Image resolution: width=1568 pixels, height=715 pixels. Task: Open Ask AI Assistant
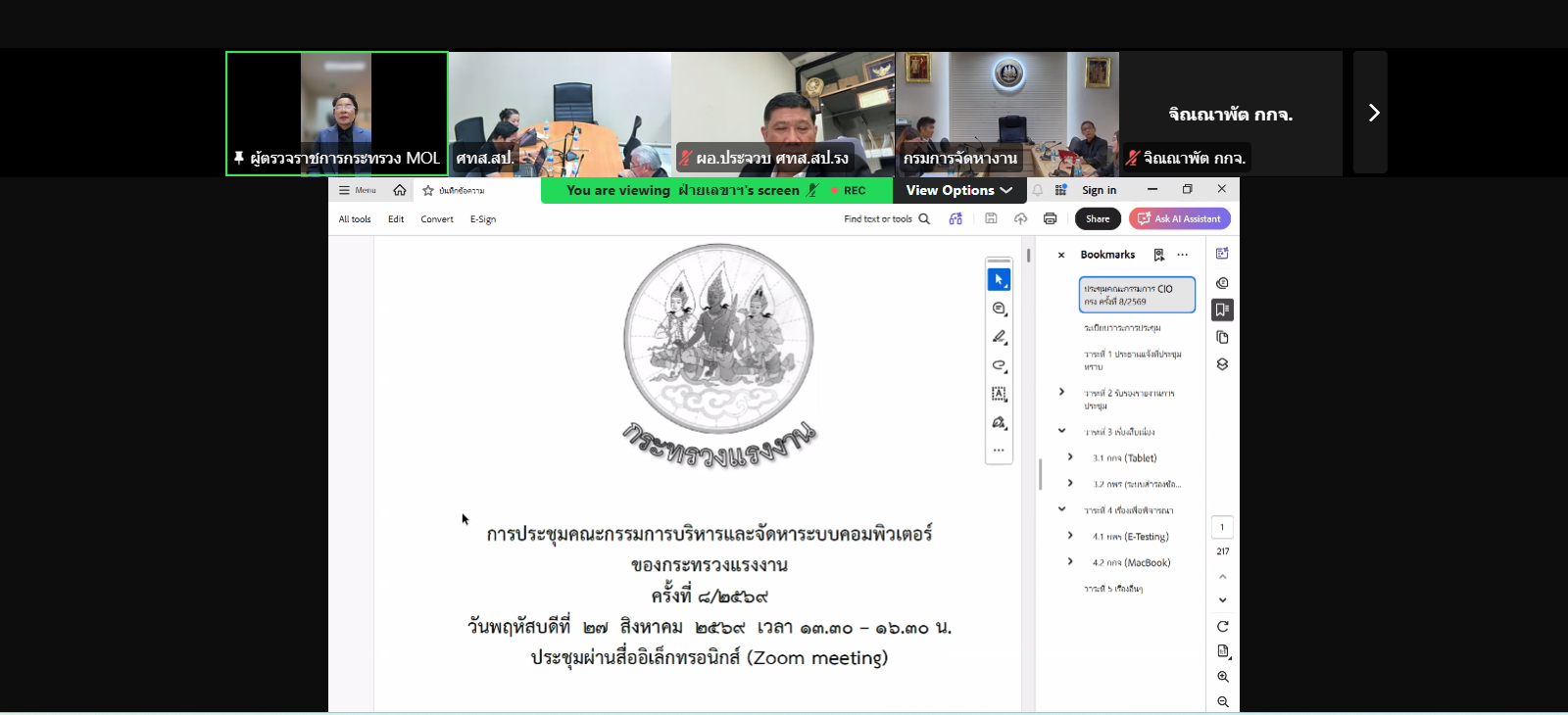(x=1180, y=218)
